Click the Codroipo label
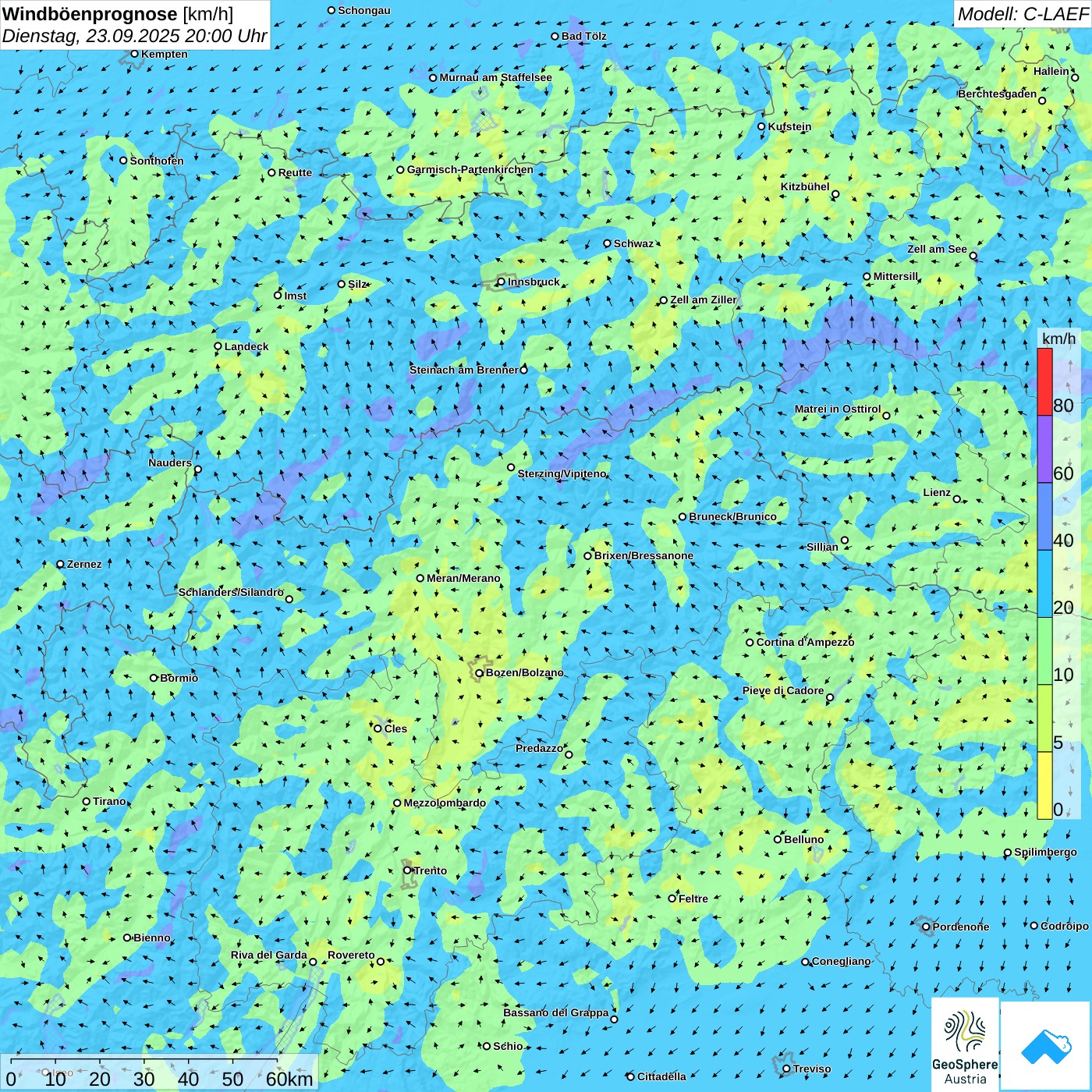This screenshot has width=1092, height=1092. [x=1065, y=926]
